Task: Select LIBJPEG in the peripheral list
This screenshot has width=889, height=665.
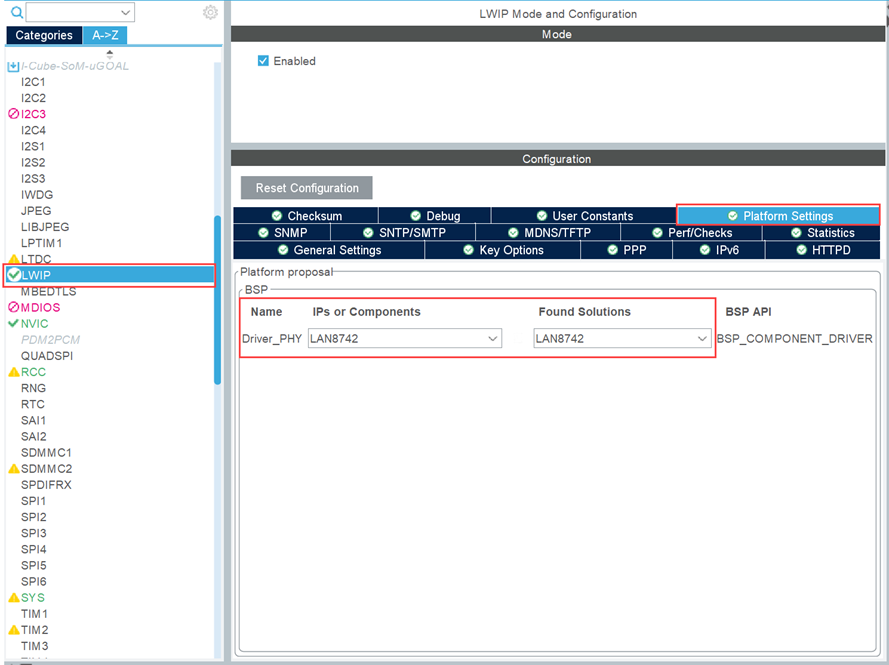Action: [x=45, y=227]
